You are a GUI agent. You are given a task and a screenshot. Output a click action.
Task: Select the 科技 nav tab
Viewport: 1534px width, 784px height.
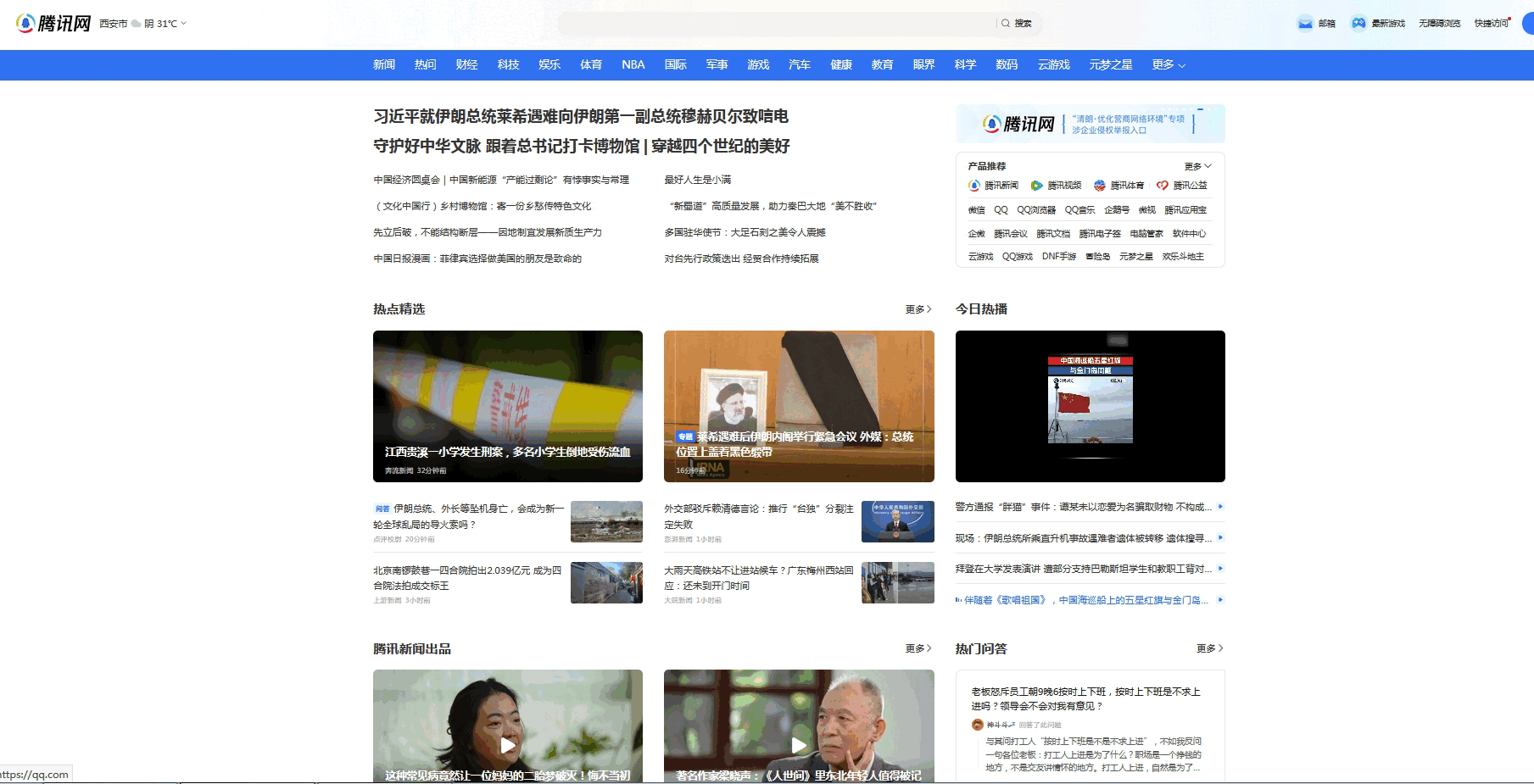coord(509,65)
